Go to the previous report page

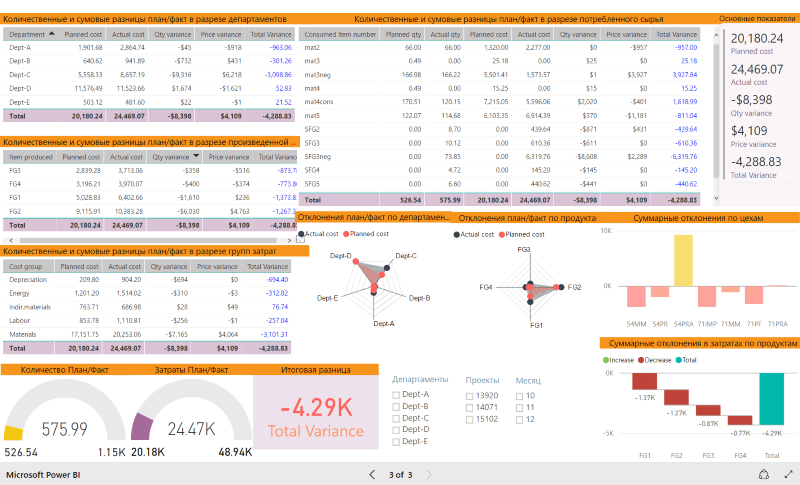pyautogui.click(x=372, y=475)
